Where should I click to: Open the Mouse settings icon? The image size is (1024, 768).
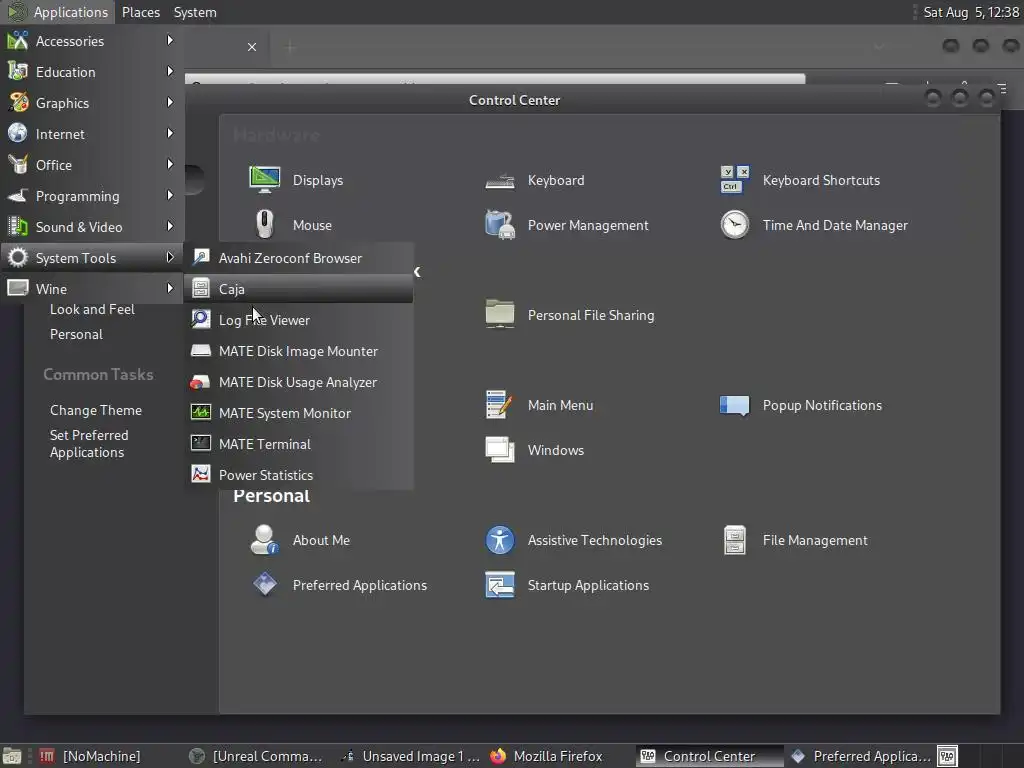(x=264, y=225)
